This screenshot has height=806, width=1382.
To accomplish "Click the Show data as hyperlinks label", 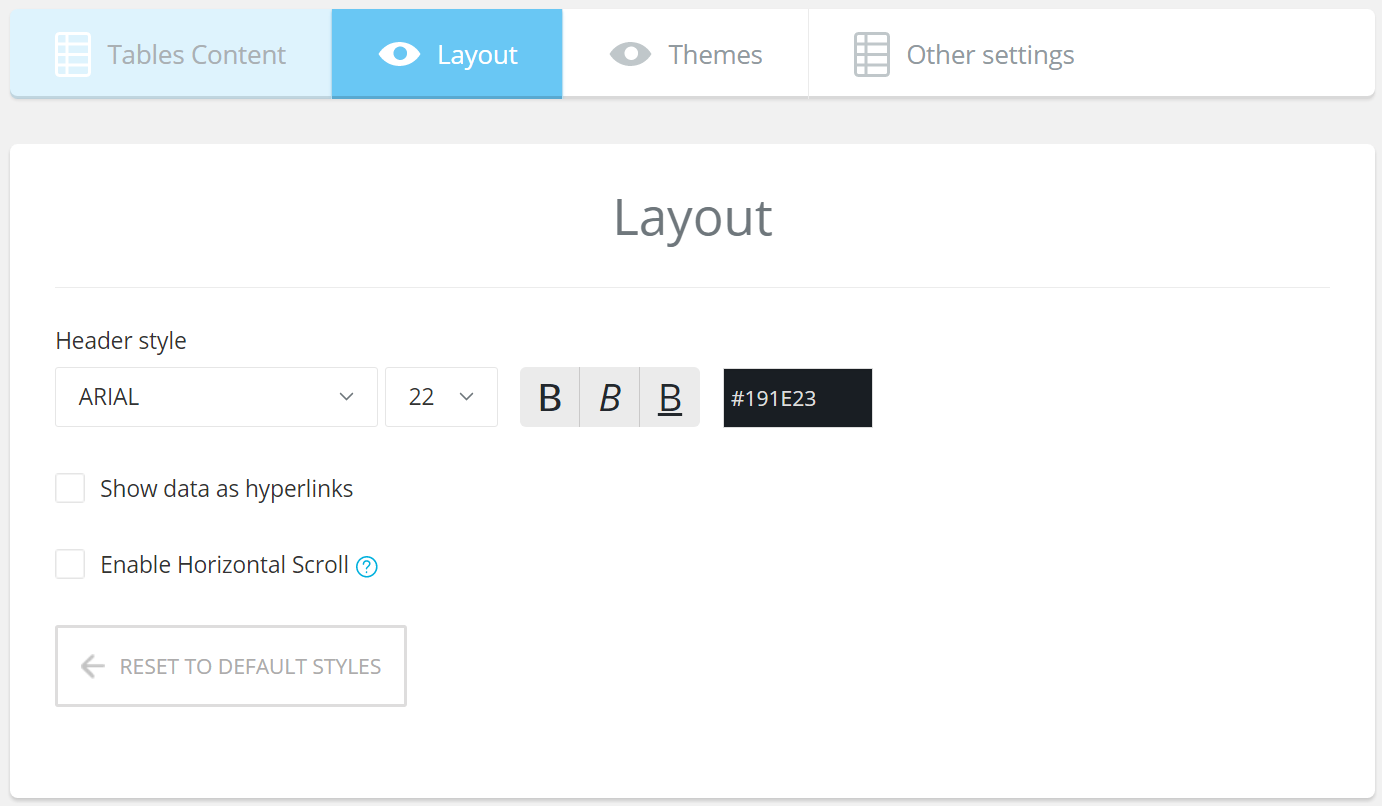I will (x=227, y=489).
